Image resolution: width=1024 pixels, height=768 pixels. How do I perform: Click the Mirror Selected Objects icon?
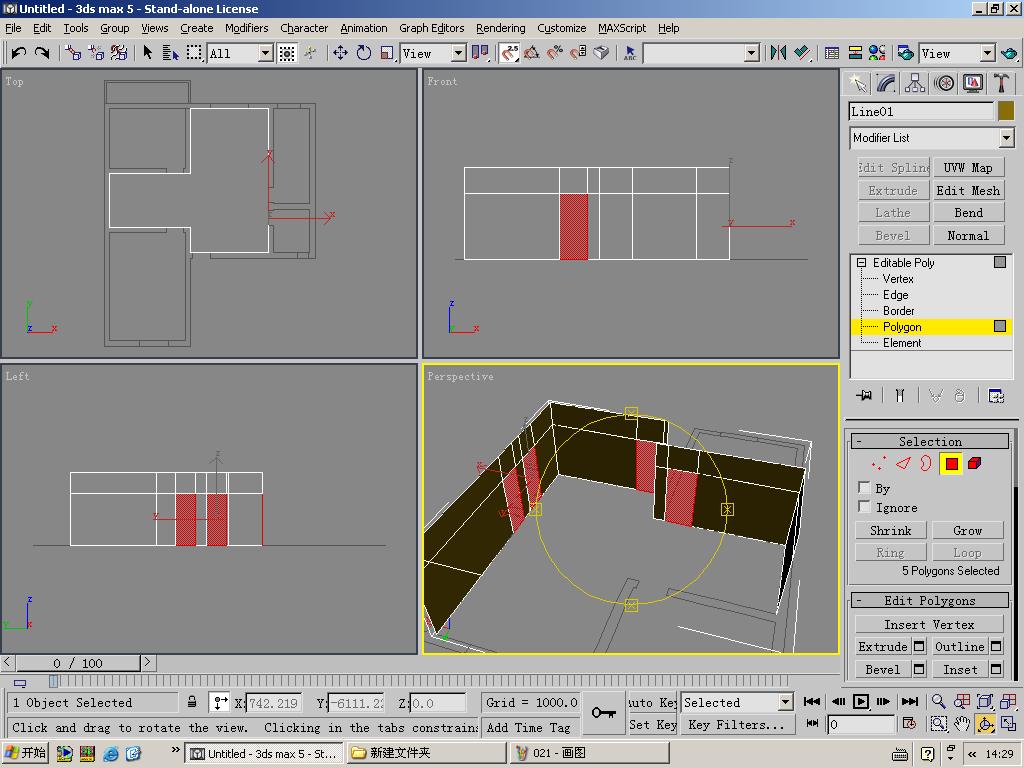tap(778, 53)
